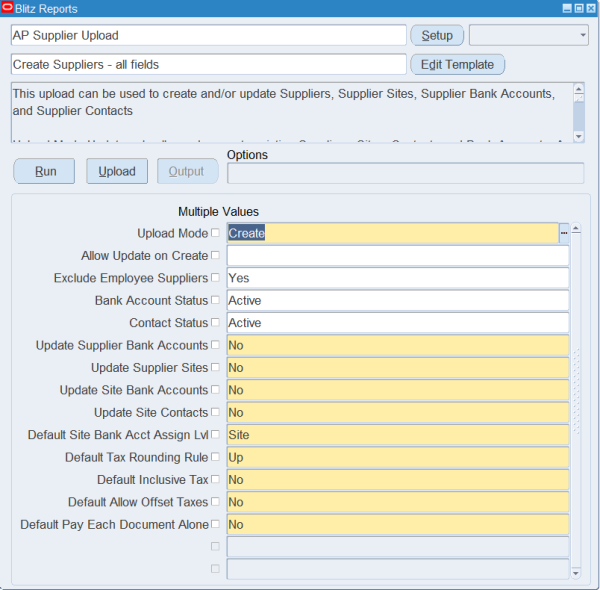Viewport: 600px width, 590px height.
Task: Tick the Default Tax Rounding Rule checkbox
Action: click(x=215, y=456)
